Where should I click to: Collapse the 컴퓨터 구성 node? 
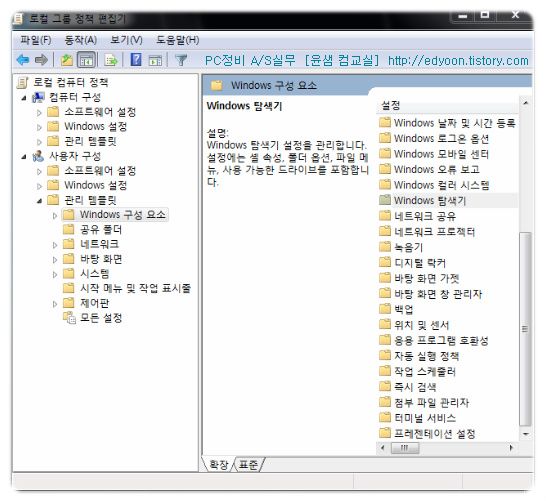pyautogui.click(x=24, y=98)
